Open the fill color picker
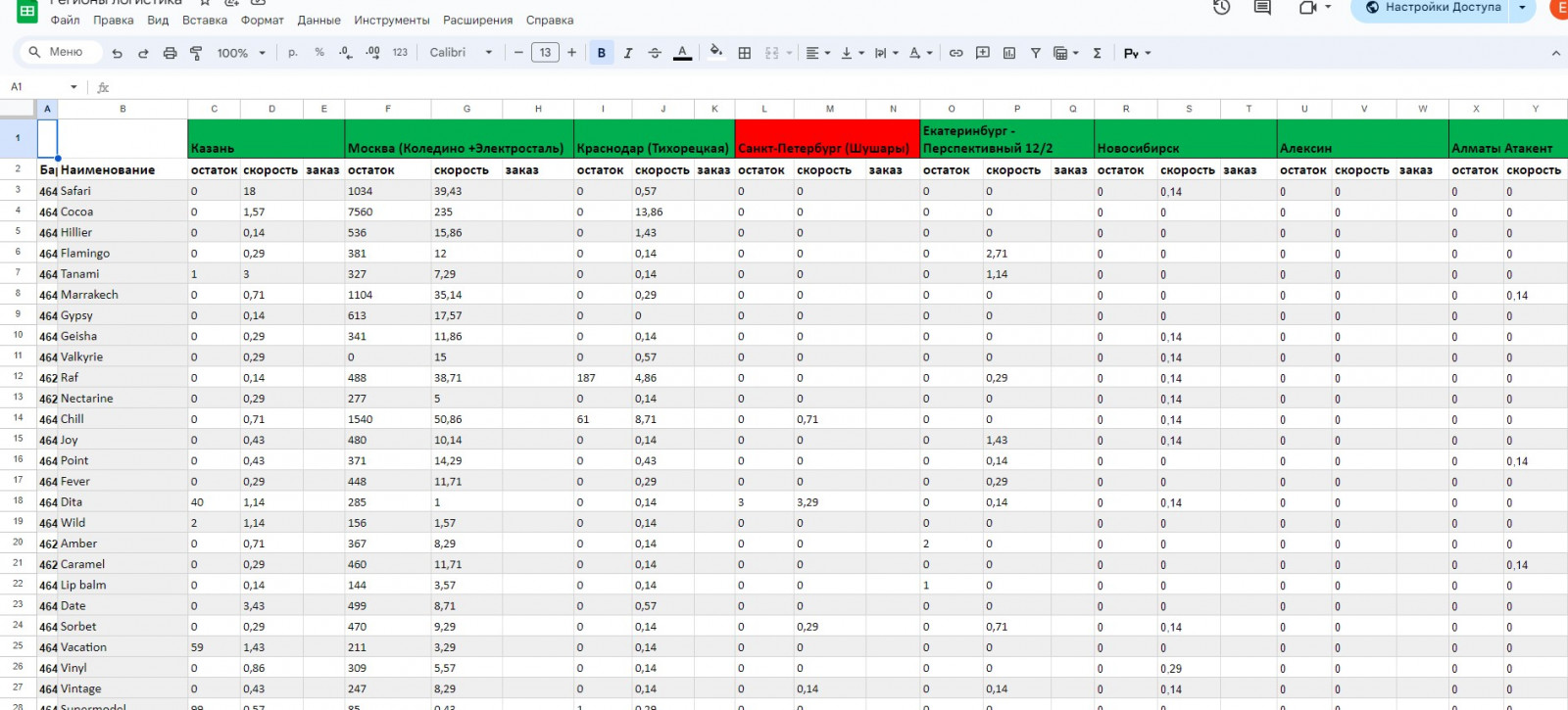The image size is (1568, 710). click(x=716, y=52)
